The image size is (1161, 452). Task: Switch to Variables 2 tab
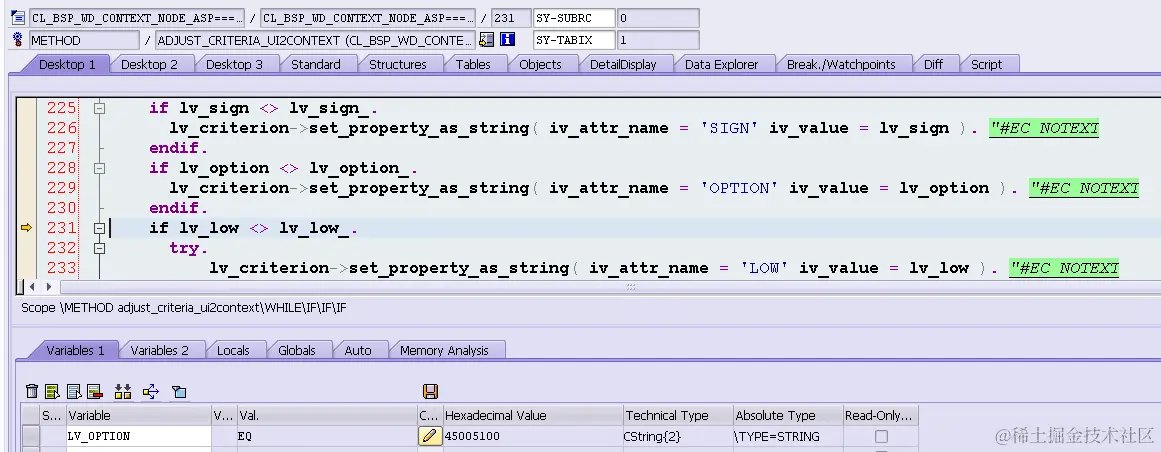coord(159,350)
